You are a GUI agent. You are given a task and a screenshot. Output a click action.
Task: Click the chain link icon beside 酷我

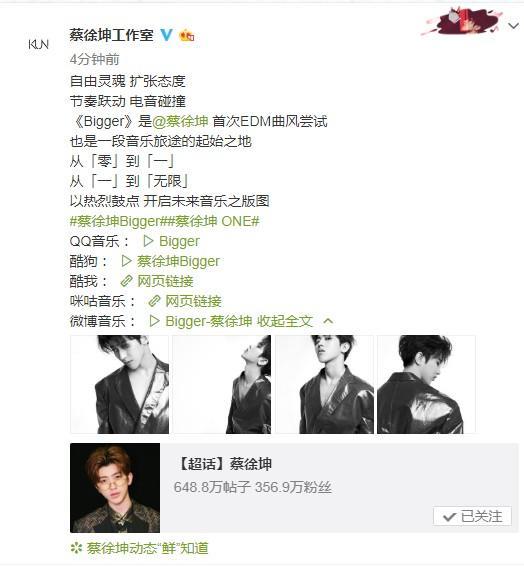click(127, 281)
